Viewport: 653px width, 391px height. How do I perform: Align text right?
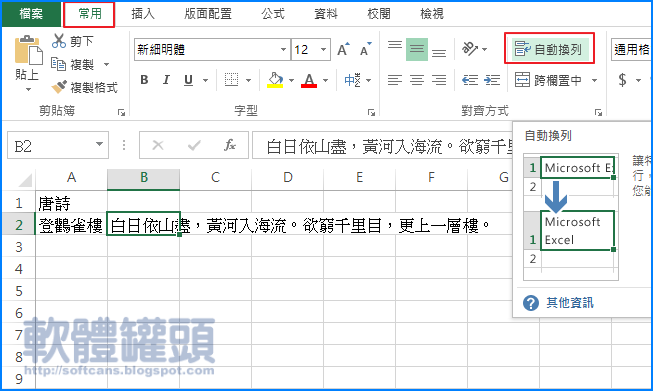(x=439, y=80)
